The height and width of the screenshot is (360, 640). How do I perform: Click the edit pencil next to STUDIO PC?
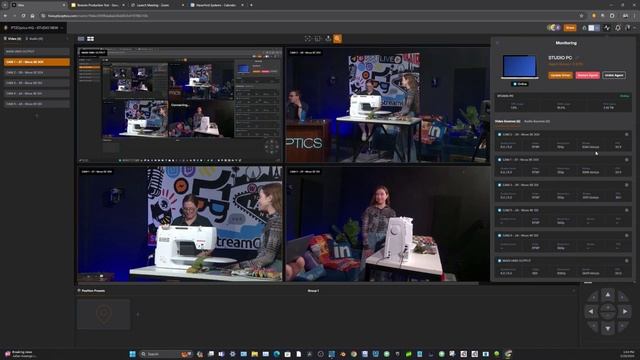(578, 58)
